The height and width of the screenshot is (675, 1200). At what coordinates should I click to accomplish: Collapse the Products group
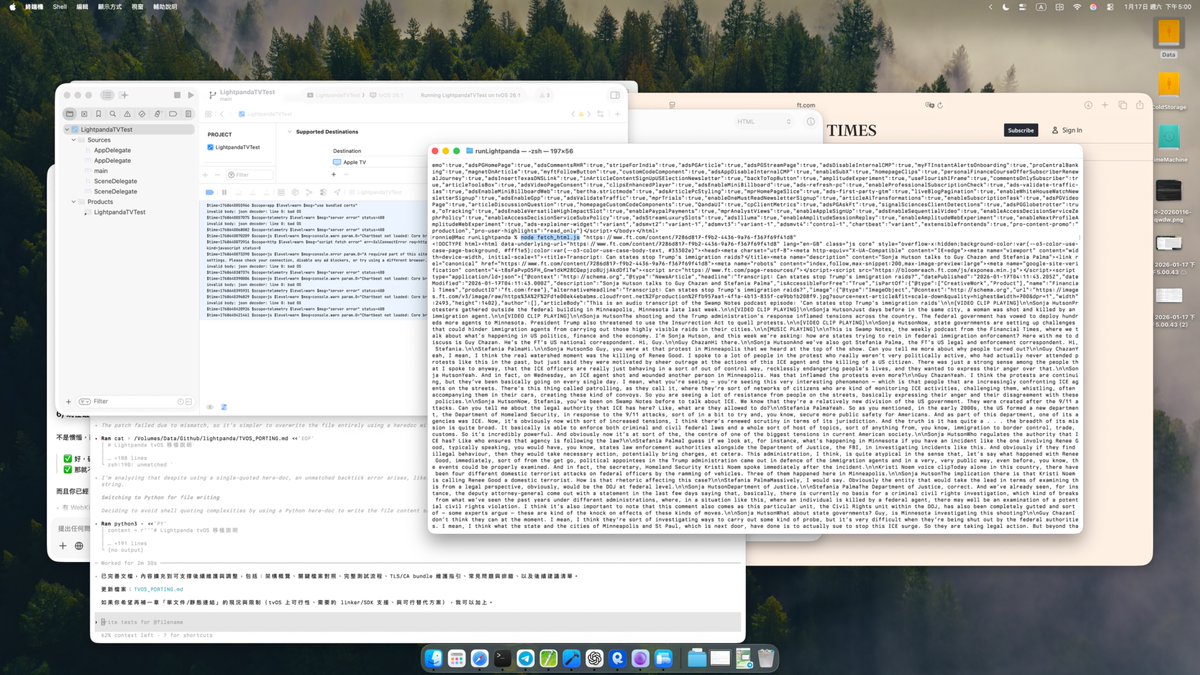(x=73, y=202)
